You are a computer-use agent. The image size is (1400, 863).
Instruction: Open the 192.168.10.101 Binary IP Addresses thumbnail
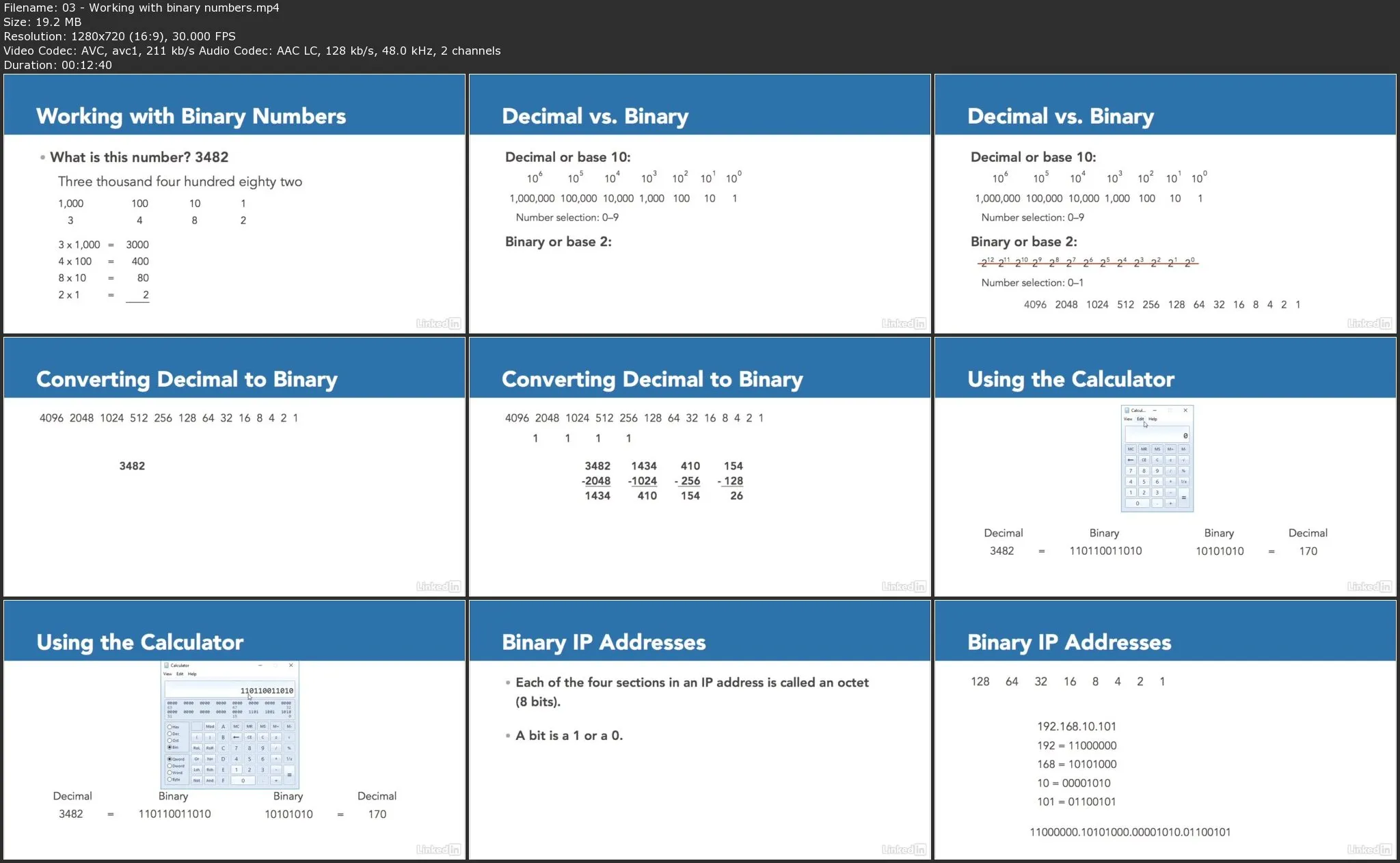point(1165,729)
